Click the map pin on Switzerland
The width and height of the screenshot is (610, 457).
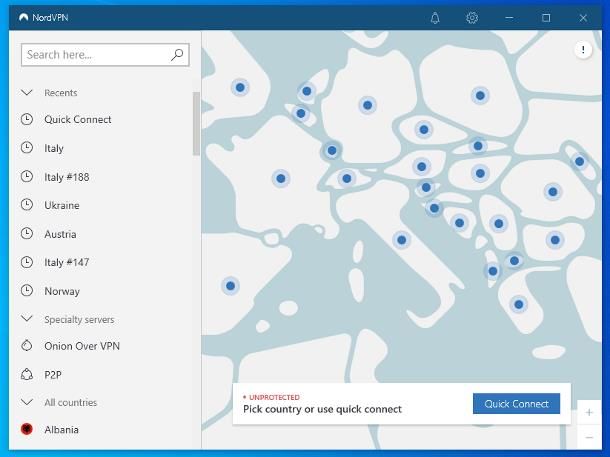pos(346,179)
